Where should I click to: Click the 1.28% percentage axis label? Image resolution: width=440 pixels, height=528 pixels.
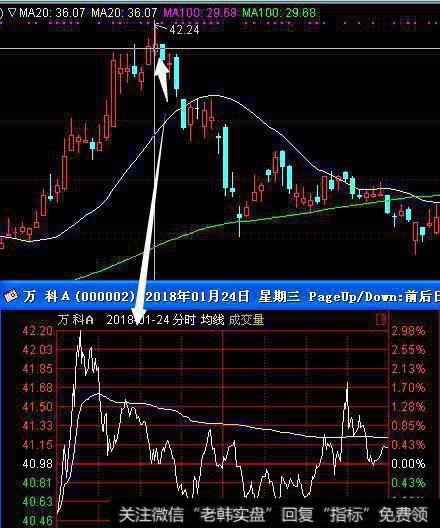tap(408, 407)
